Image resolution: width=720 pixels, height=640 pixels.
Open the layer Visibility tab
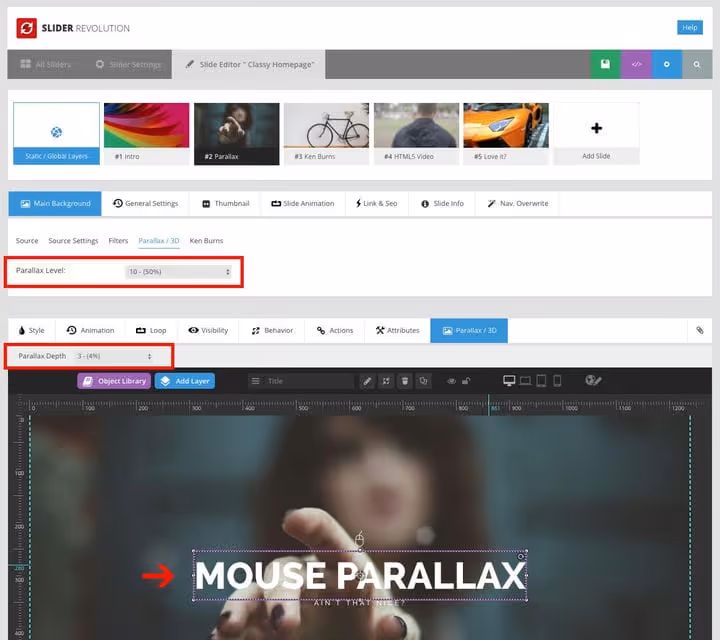pyautogui.click(x=208, y=331)
